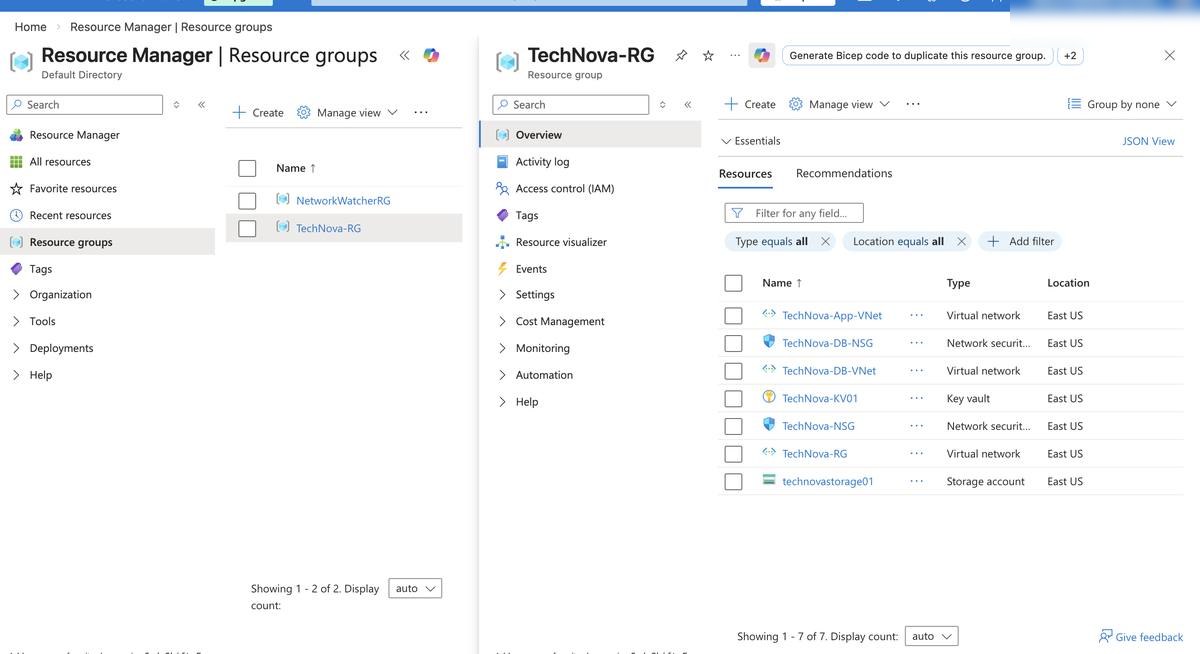Click the TechNova-DB-NSG shield icon
Image resolution: width=1200 pixels, height=654 pixels.
(x=769, y=342)
